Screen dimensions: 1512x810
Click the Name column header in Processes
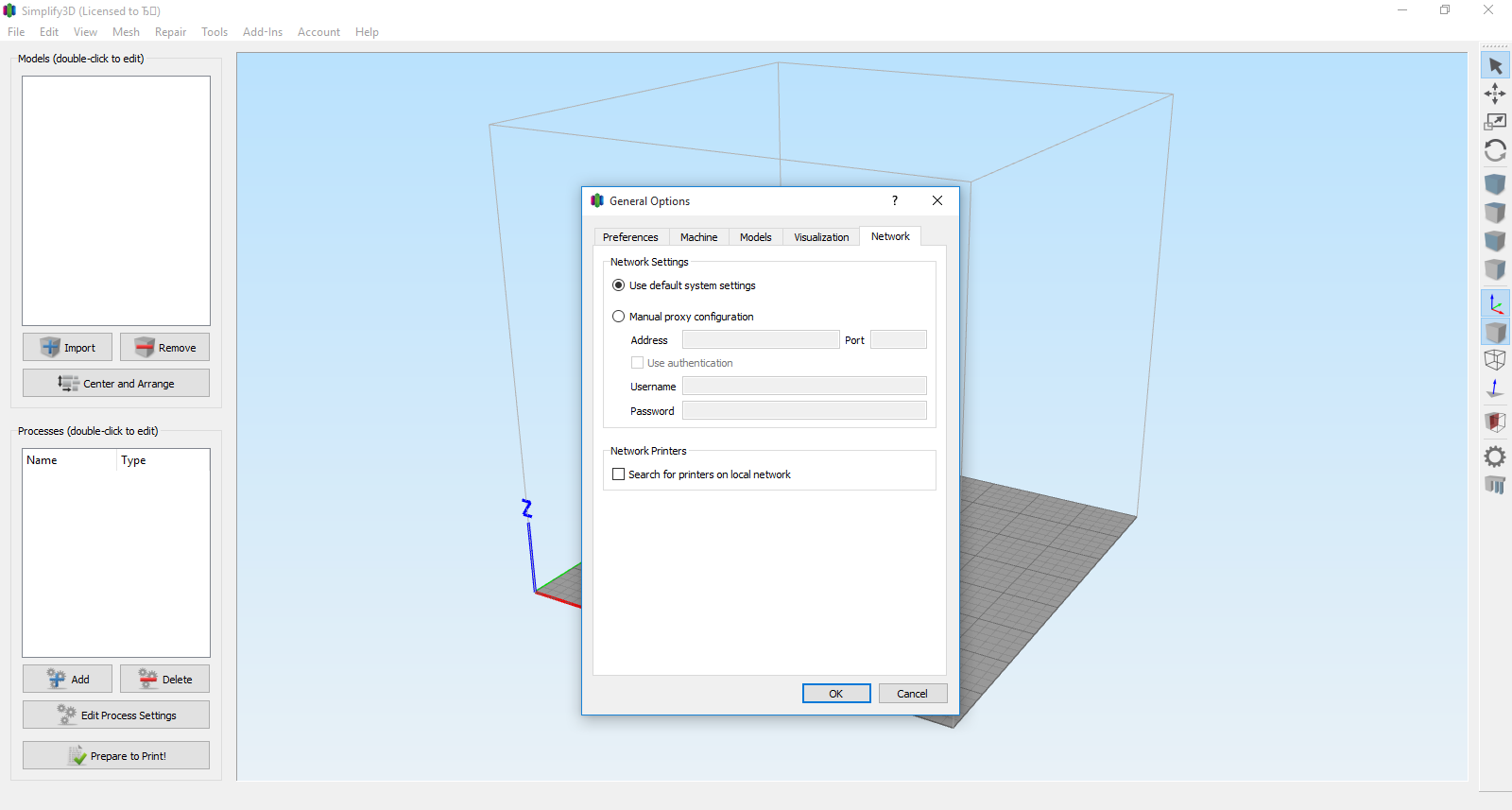click(x=69, y=460)
